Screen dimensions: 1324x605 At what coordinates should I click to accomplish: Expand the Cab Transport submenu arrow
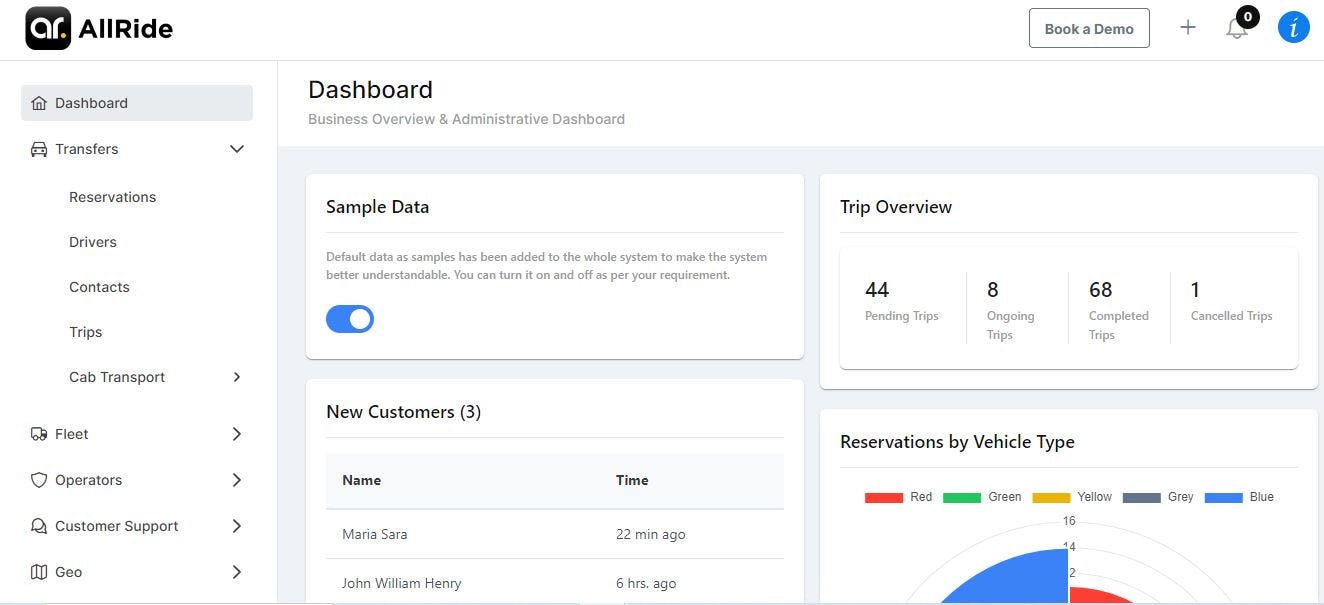237,377
